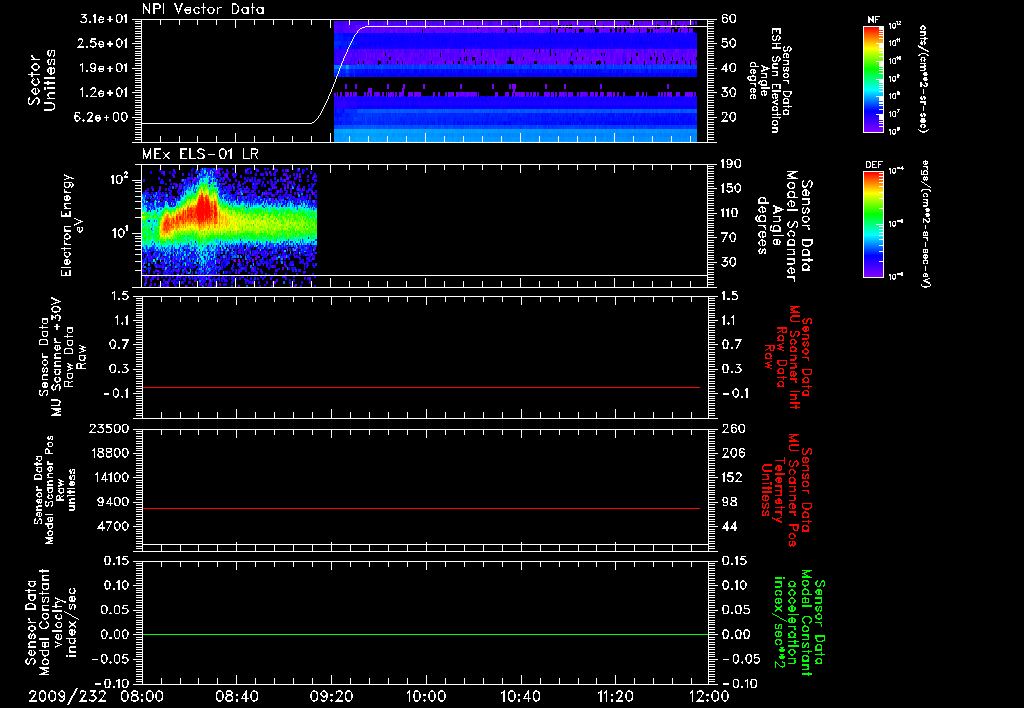Image resolution: width=1024 pixels, height=708 pixels.
Task: Select the 'NPI Vector Data' panel title
Action: click(x=203, y=9)
